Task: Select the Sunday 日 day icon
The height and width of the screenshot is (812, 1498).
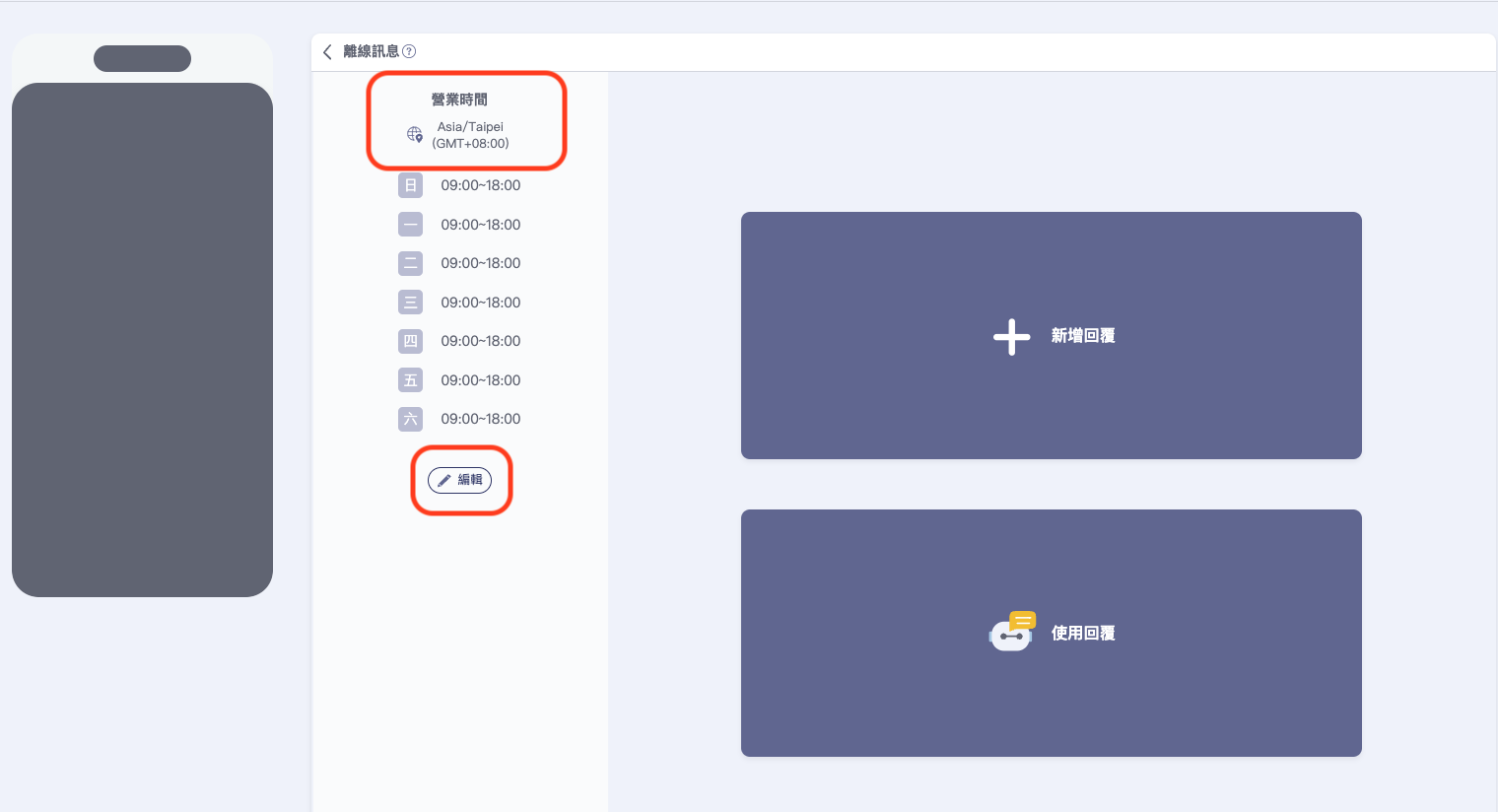Action: tap(410, 185)
